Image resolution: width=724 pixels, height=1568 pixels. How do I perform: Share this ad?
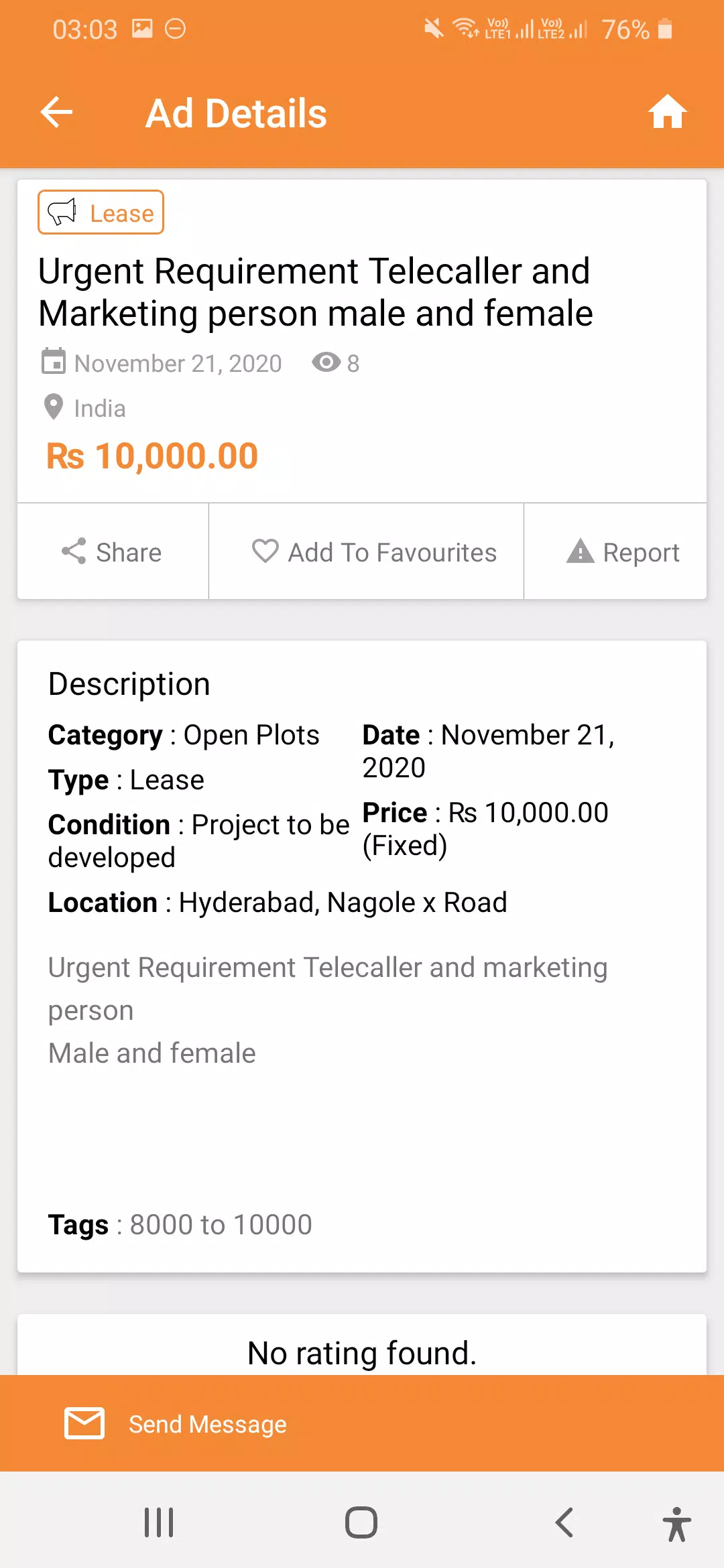point(113,551)
